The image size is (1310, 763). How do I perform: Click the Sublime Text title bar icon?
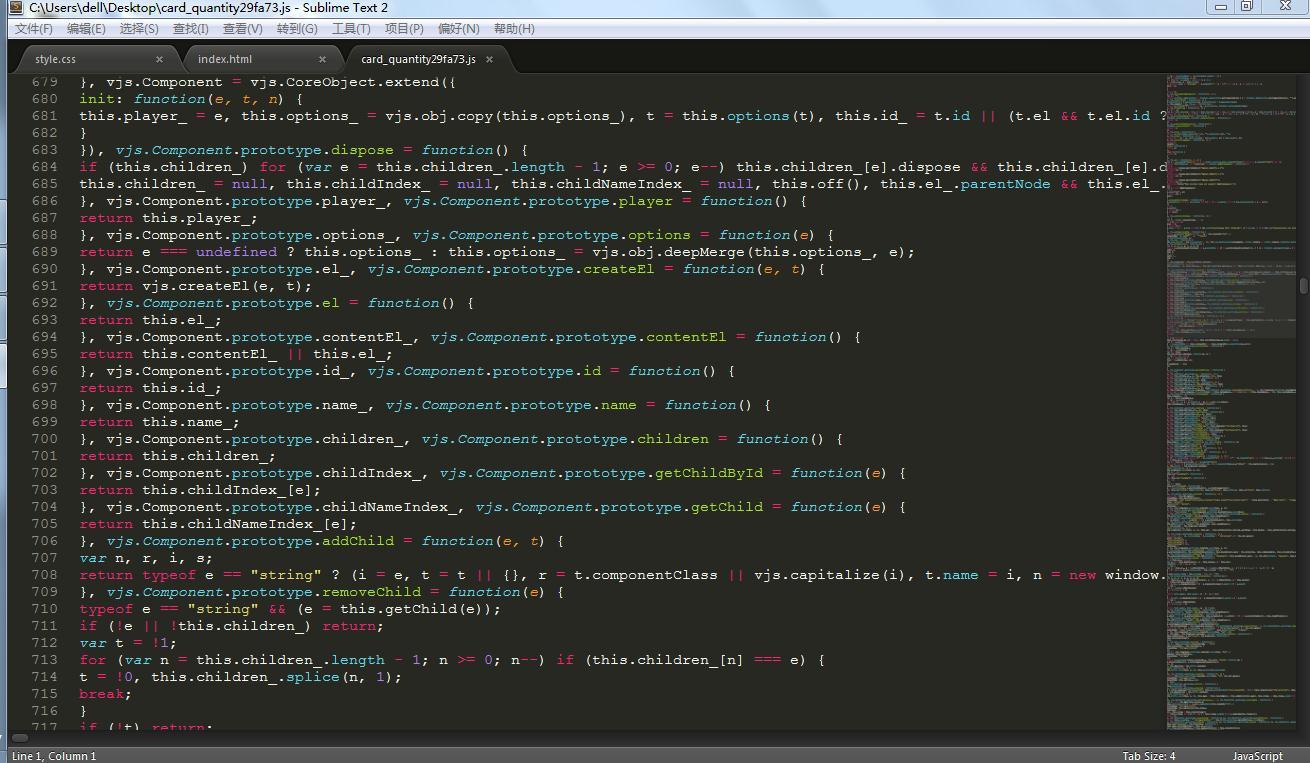15,8
